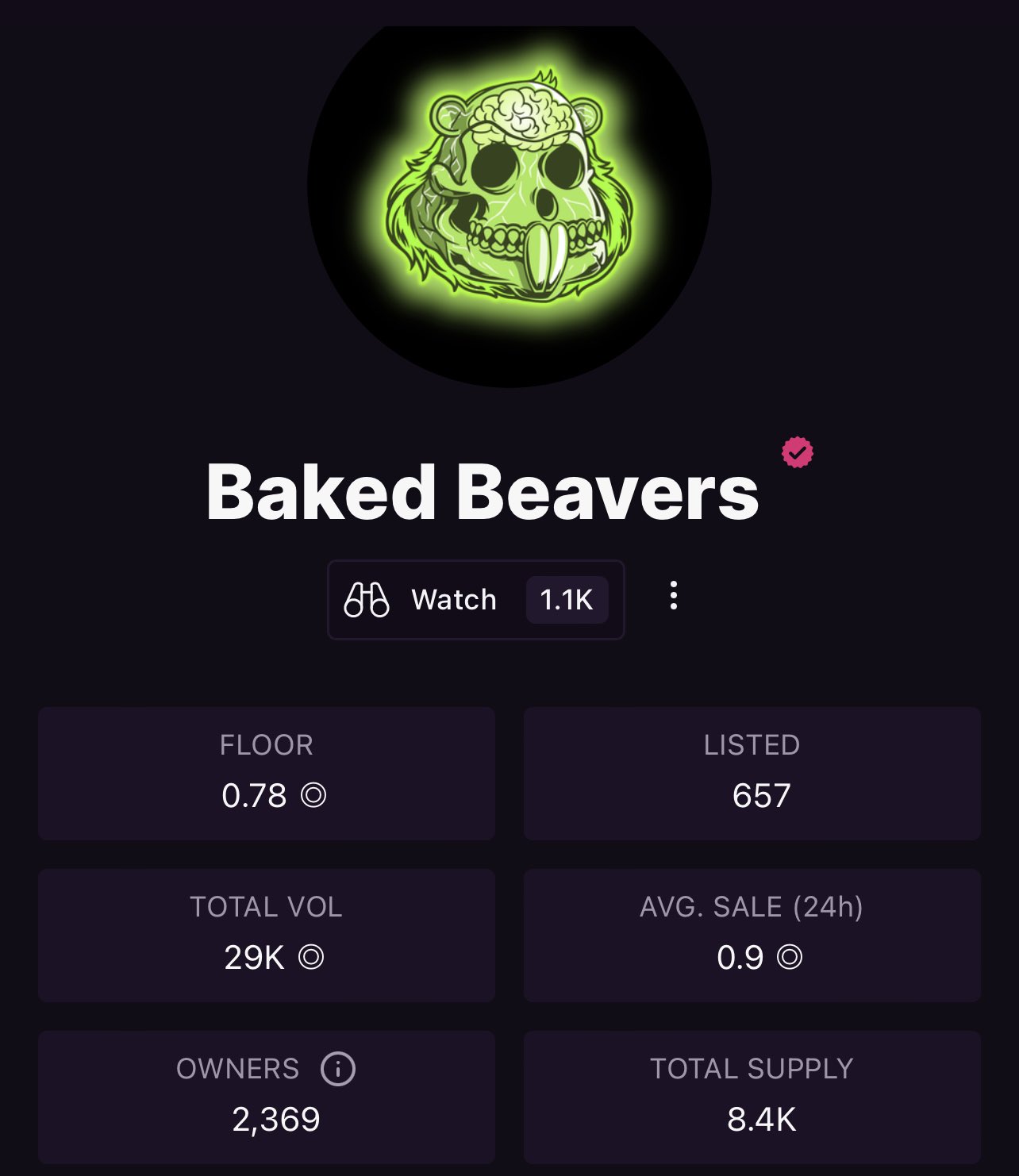The image size is (1019, 1176).
Task: Click the pink verified badge icon
Action: 797,452
